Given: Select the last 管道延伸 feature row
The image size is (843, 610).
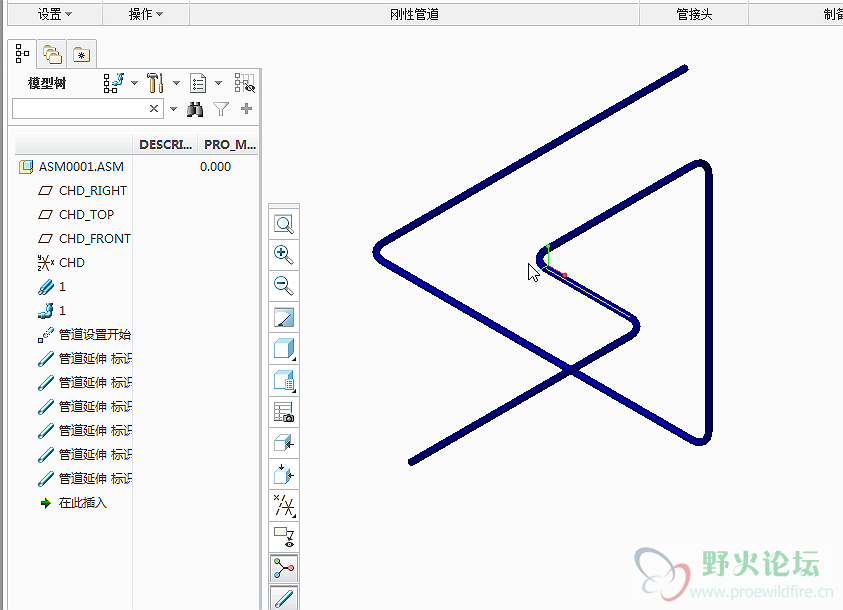Looking at the screenshot, I should point(95,478).
